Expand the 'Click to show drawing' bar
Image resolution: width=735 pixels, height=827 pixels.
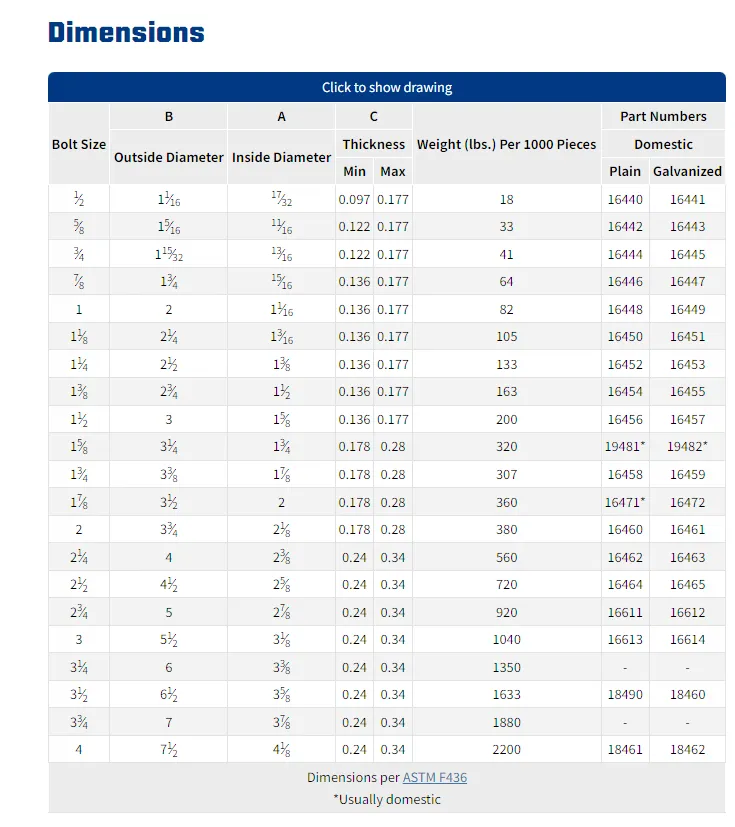click(x=386, y=87)
